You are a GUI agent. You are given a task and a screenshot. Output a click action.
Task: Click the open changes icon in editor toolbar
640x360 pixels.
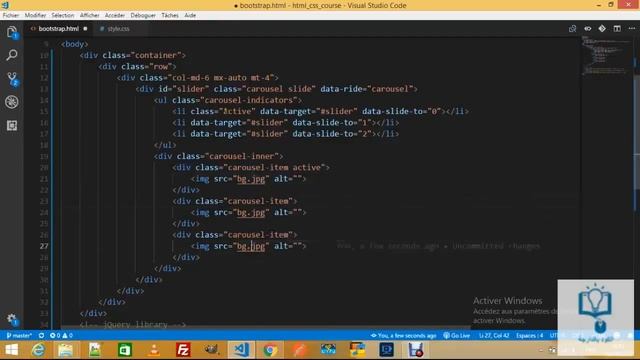[x=572, y=29]
